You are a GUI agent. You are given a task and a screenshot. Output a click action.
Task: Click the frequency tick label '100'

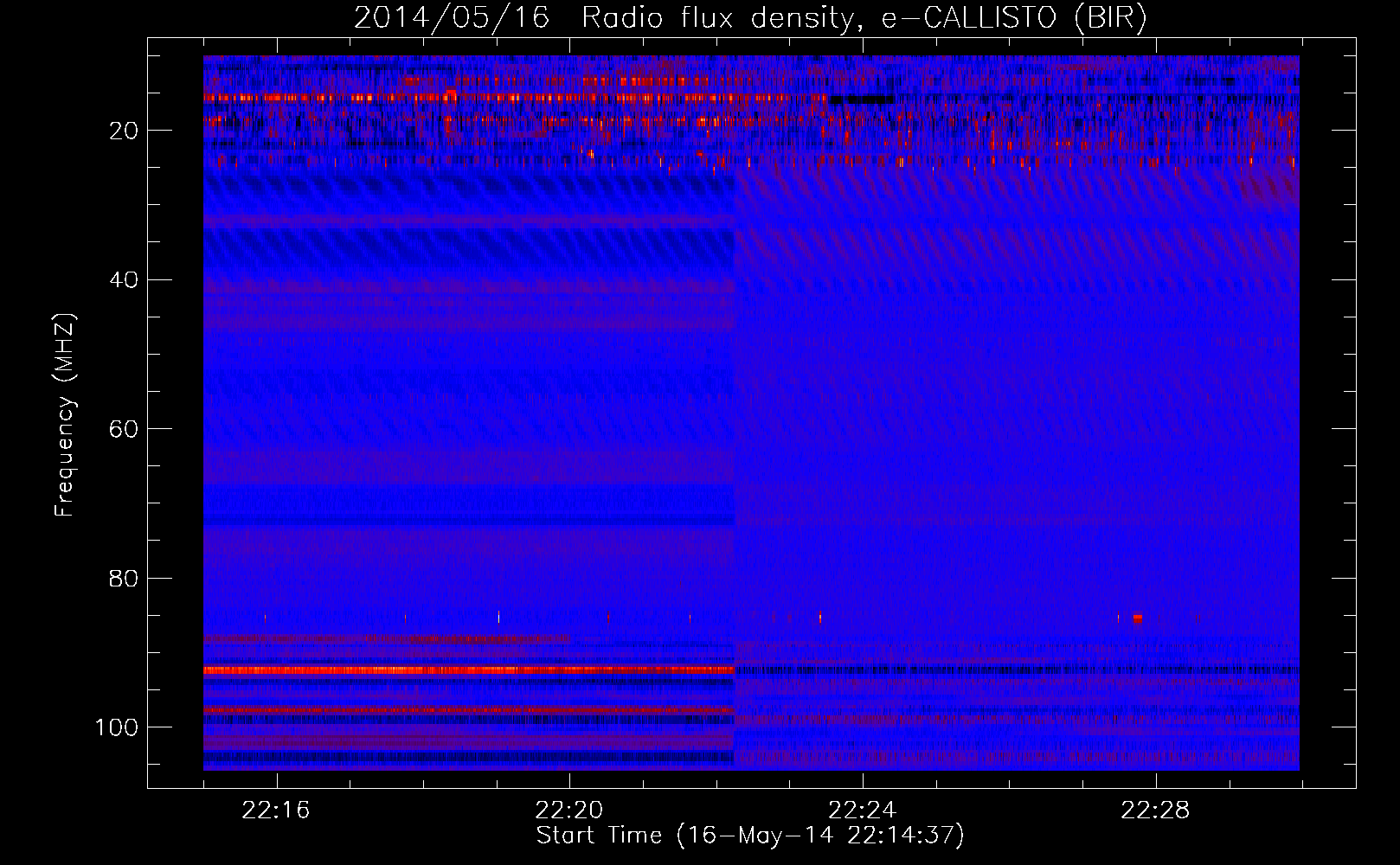click(117, 727)
